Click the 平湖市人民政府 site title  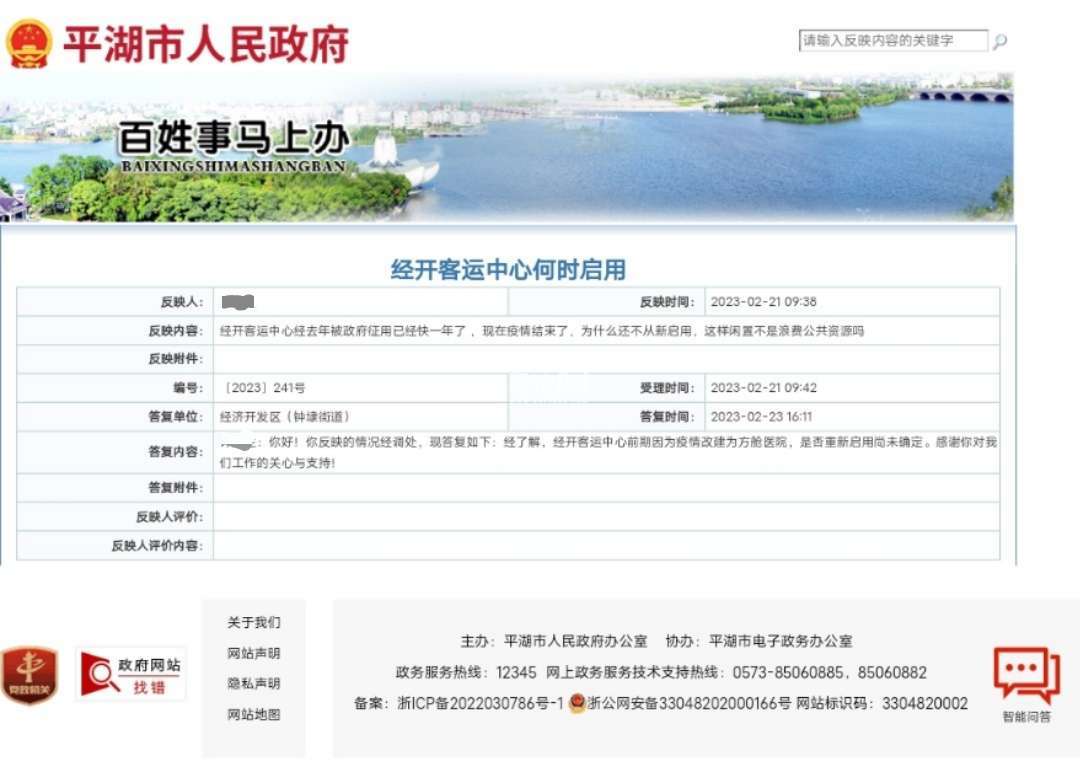(x=206, y=44)
